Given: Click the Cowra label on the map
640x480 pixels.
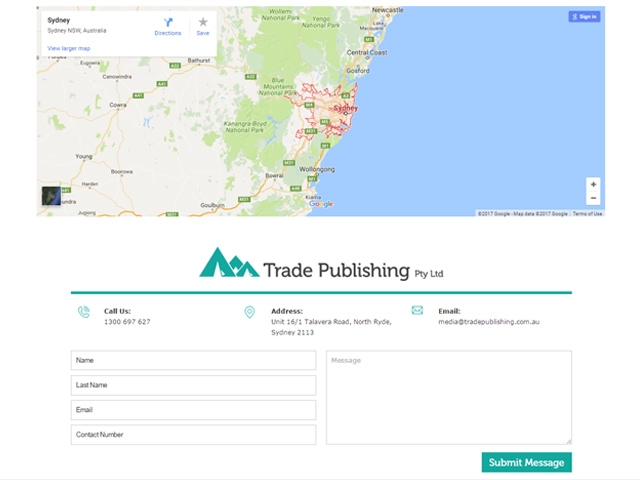Looking at the screenshot, I should coord(118,105).
